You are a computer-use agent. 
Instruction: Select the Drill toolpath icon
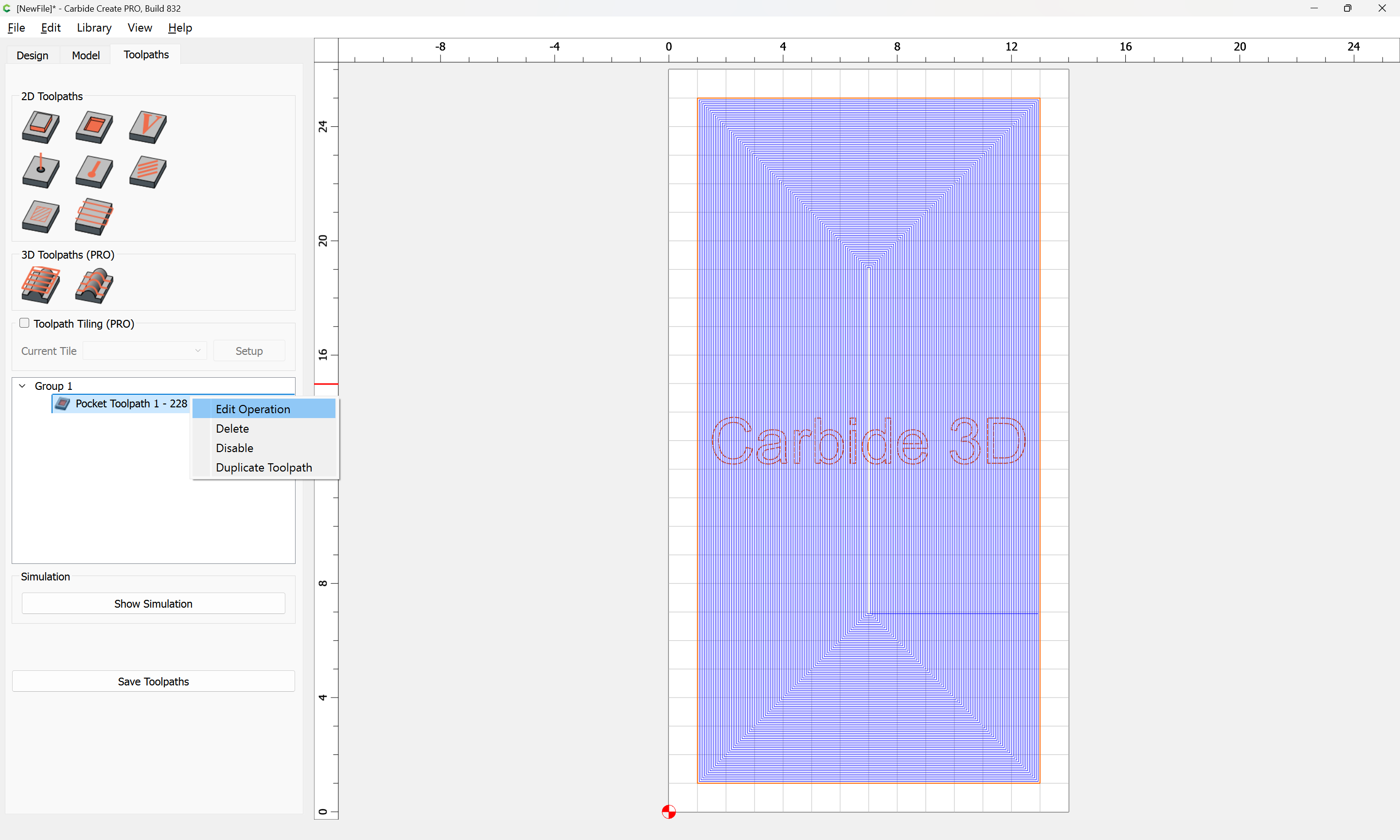[x=40, y=172]
